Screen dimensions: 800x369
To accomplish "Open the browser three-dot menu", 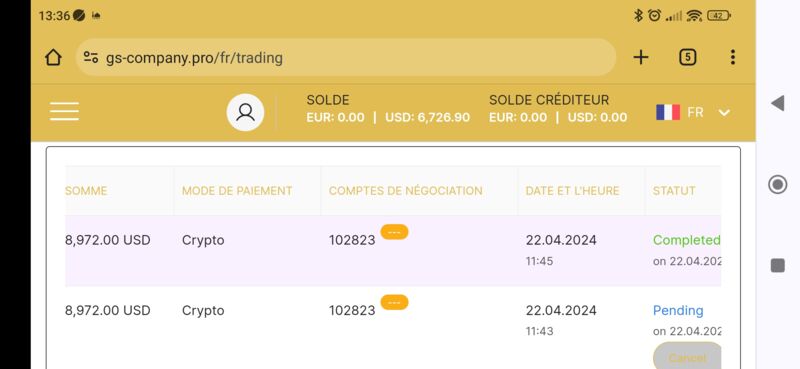I will [x=733, y=57].
